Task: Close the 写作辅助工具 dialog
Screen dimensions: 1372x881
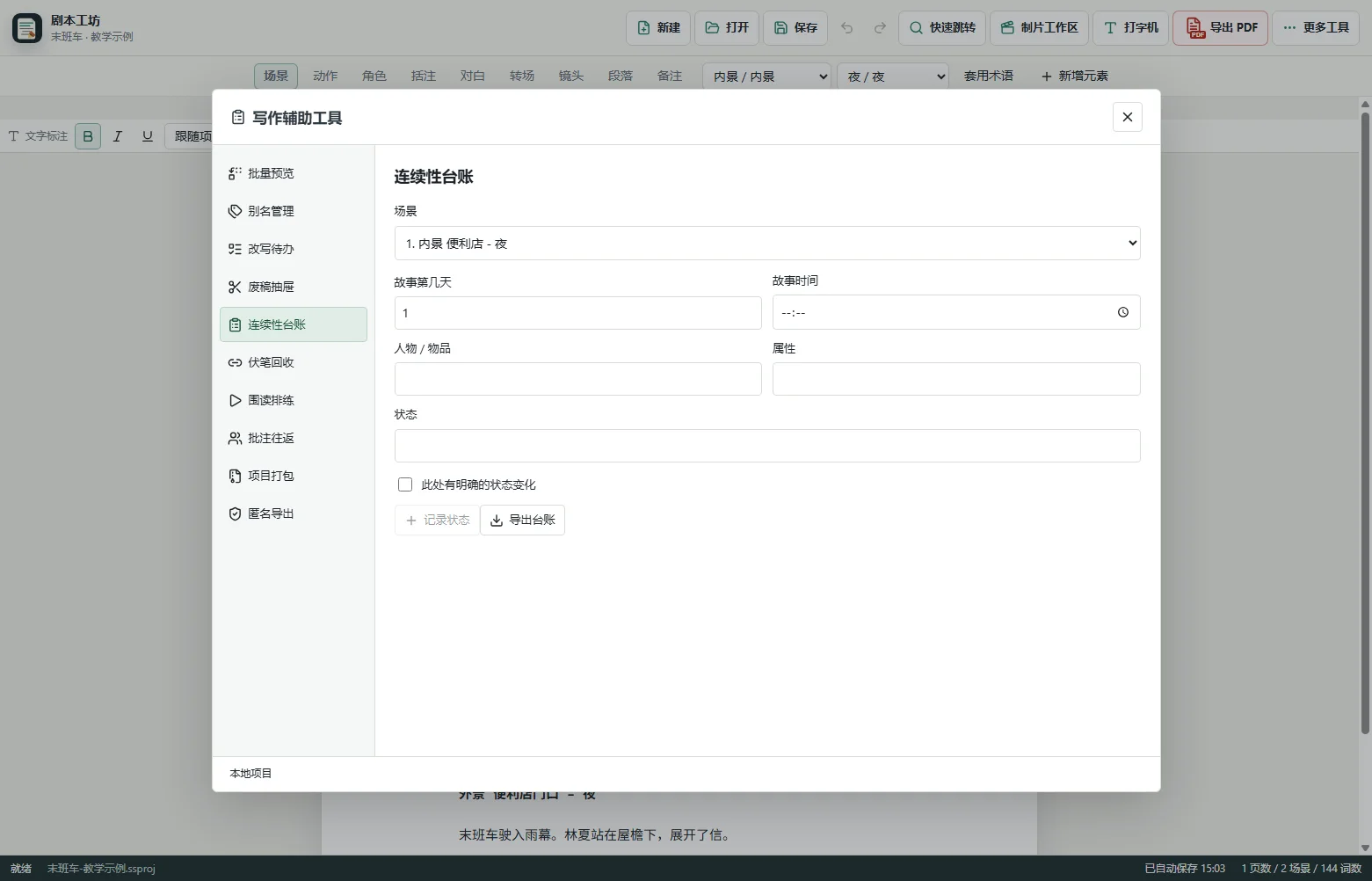Action: 1127,117
